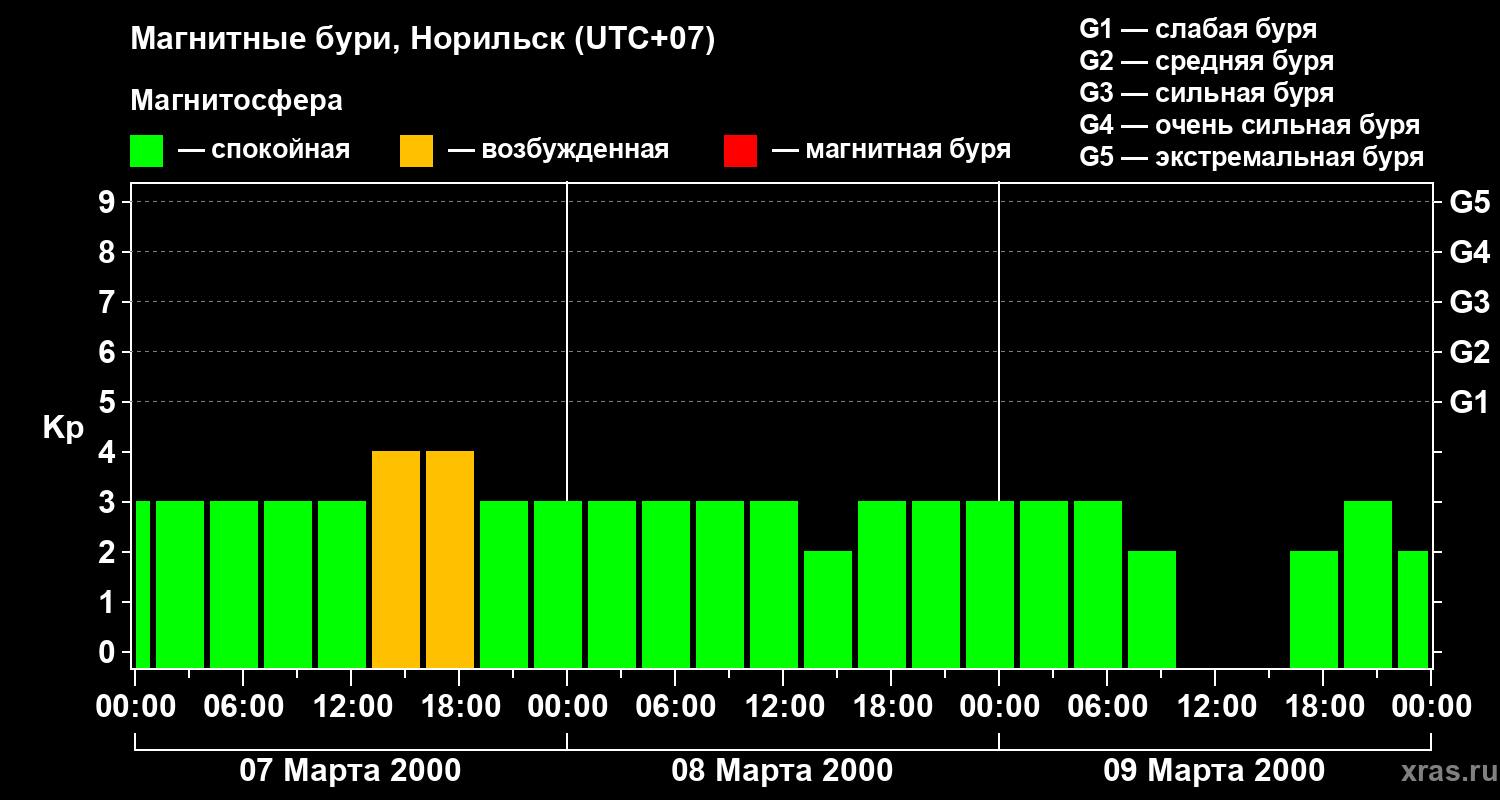Viewport: 1500px width, 800px height.
Task: Click the date label '09 Марта 2000'
Action: pyautogui.click(x=1214, y=771)
